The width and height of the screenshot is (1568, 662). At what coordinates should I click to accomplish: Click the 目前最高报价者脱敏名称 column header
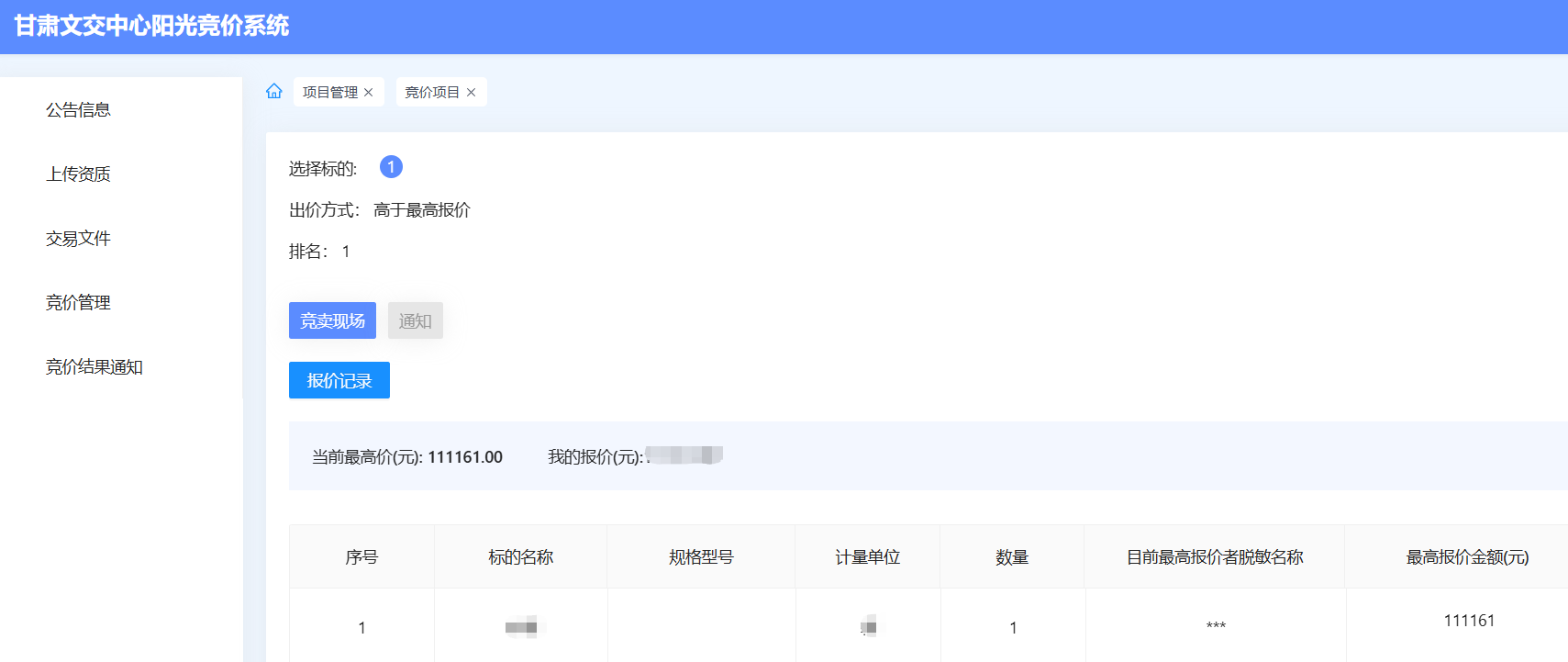tap(1215, 557)
